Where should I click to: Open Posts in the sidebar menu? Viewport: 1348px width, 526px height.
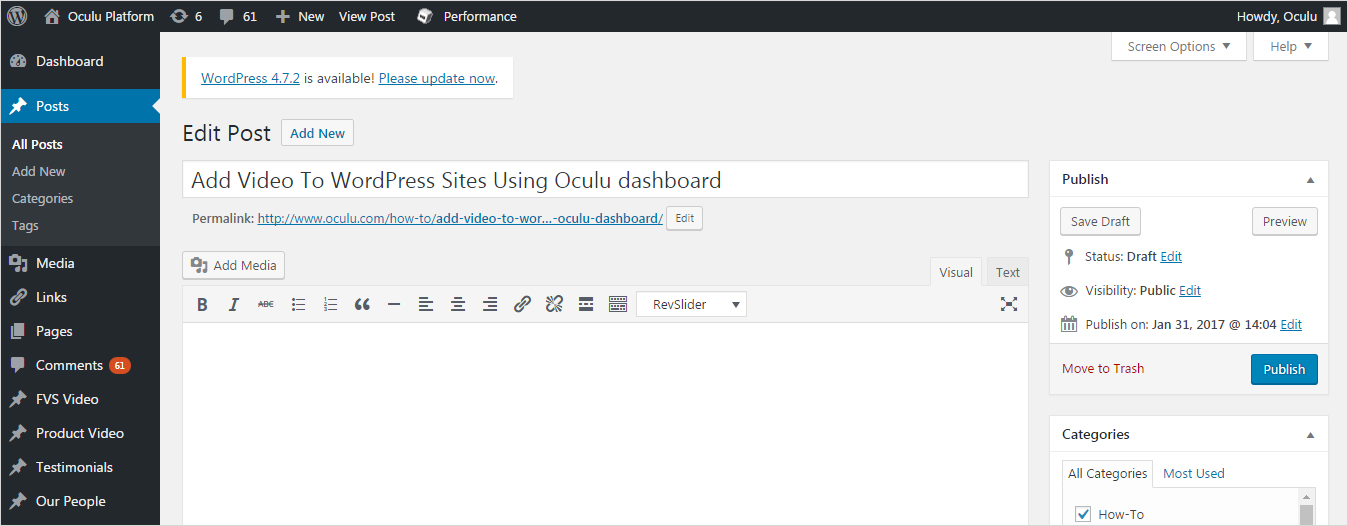click(80, 106)
